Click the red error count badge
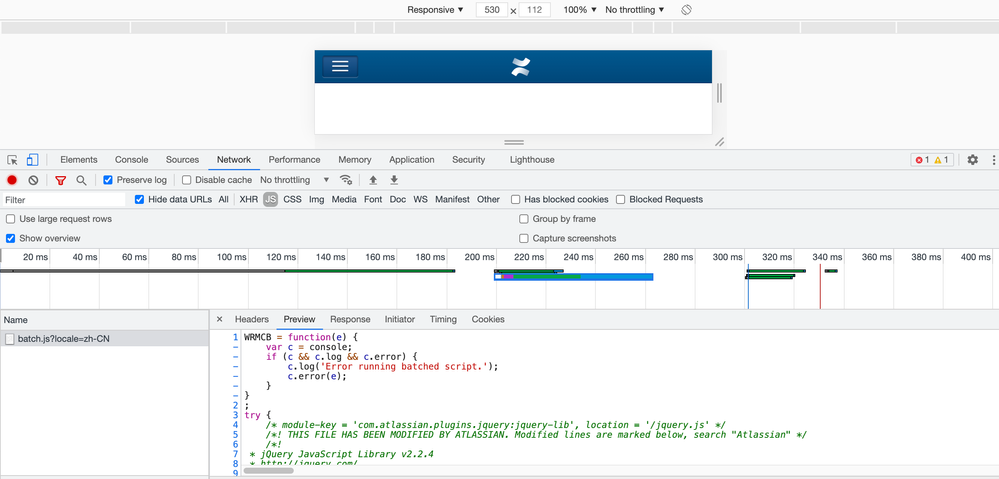 point(923,160)
